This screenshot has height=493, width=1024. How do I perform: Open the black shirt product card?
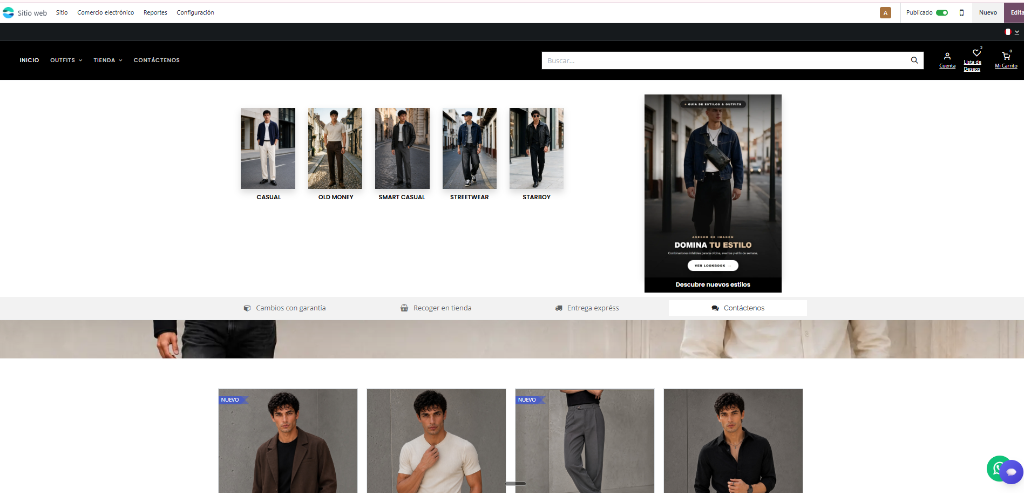[733, 441]
